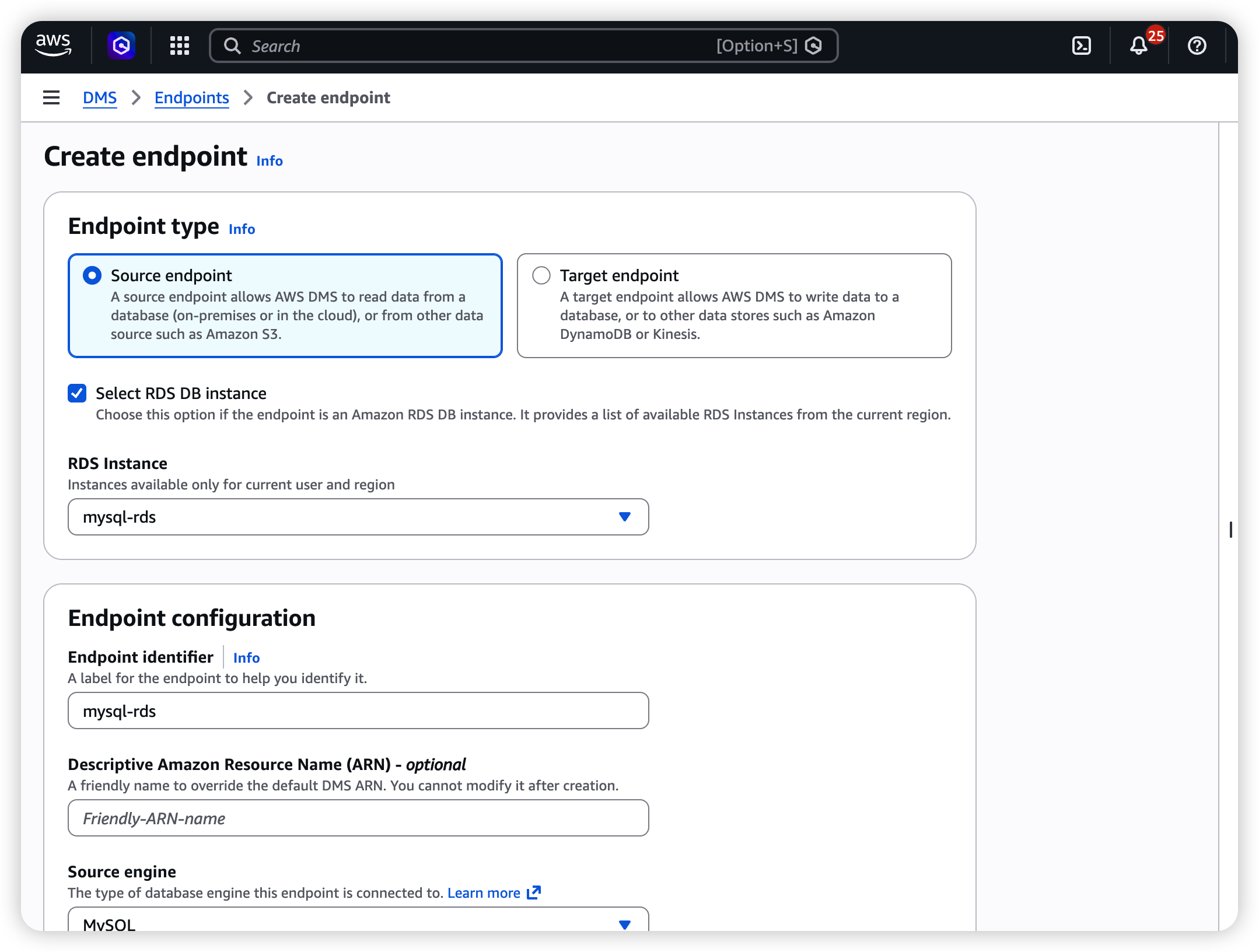Open the help question mark icon
The width and height of the screenshot is (1259, 952).
[x=1197, y=45]
